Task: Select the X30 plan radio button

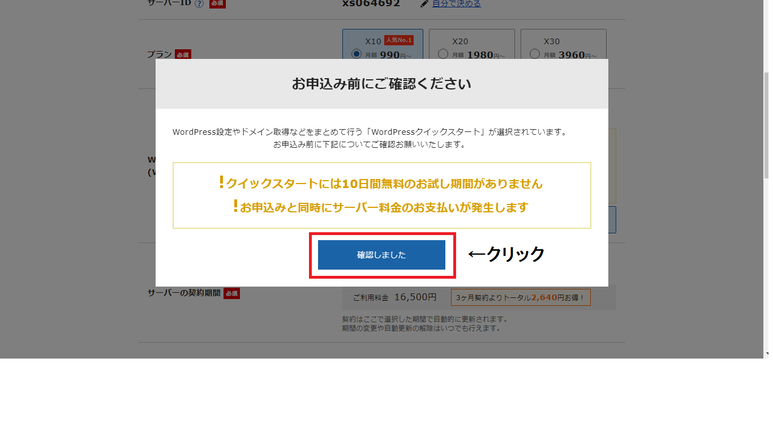Action: click(534, 54)
